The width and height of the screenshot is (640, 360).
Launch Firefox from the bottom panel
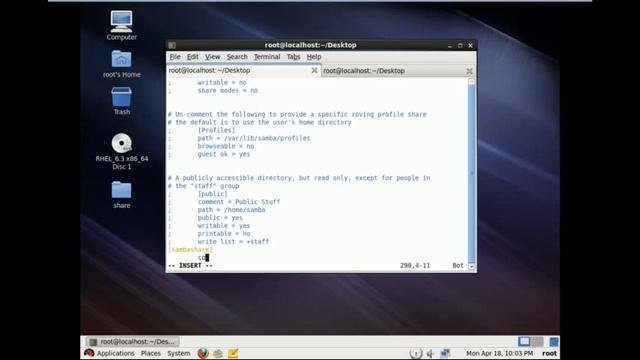tap(203, 353)
